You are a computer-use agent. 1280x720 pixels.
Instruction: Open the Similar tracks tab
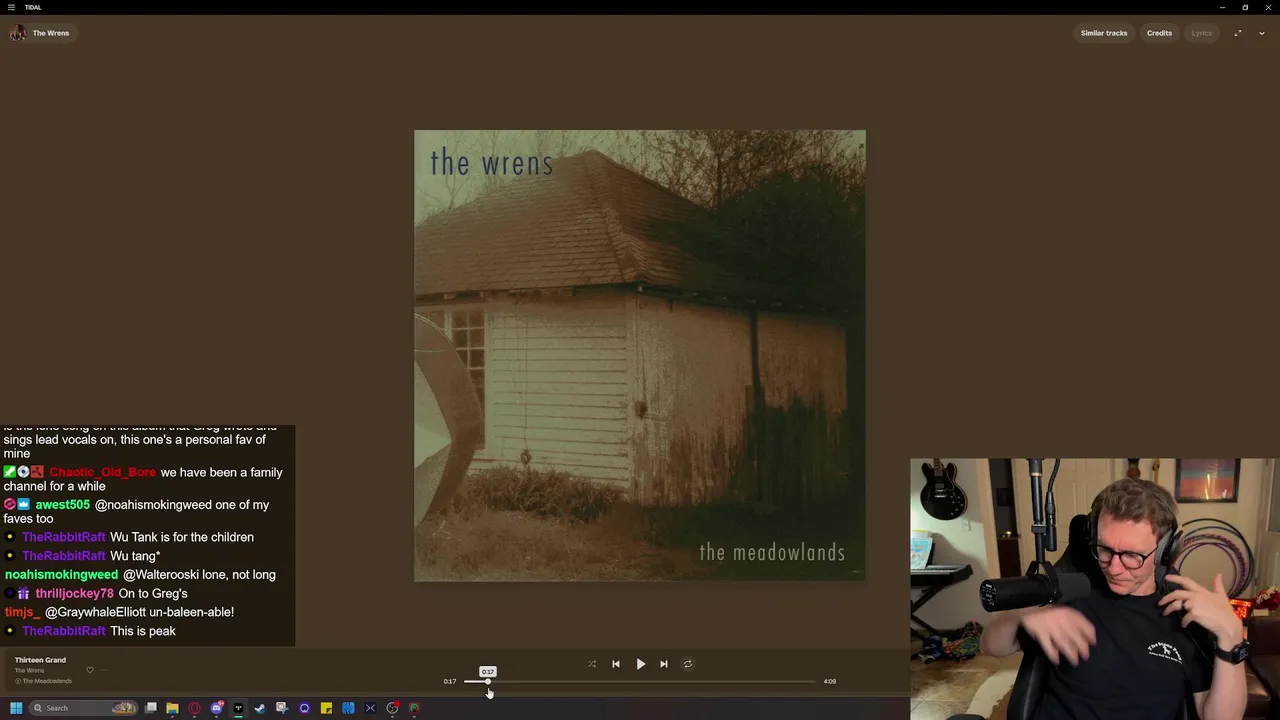[1103, 33]
